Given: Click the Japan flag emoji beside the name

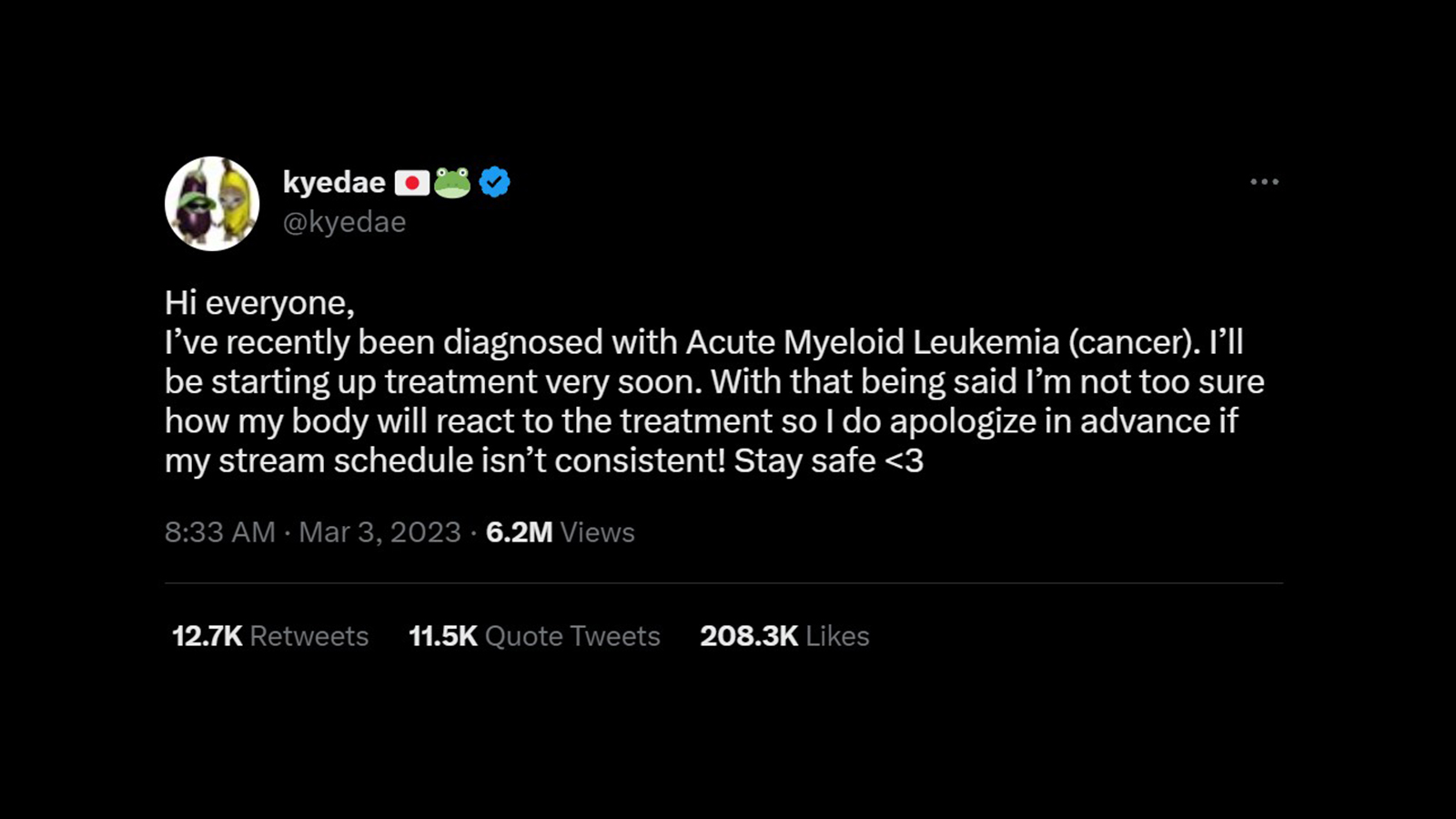Looking at the screenshot, I should (411, 183).
